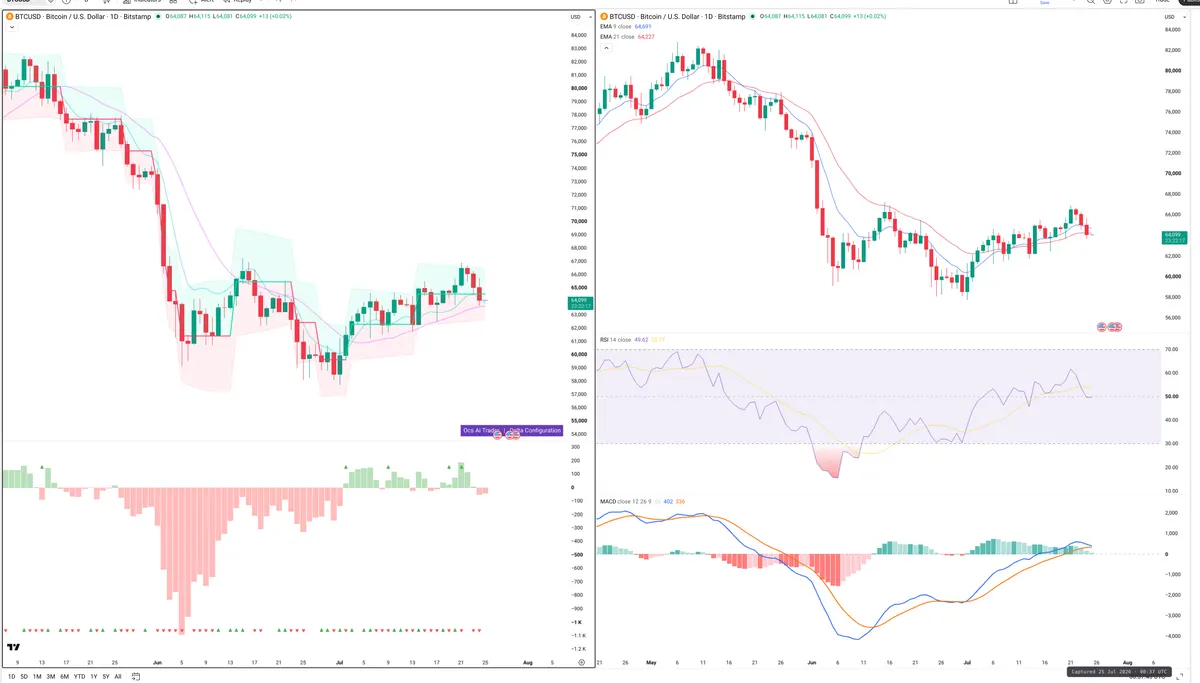Select the 5Y time range button
The height and width of the screenshot is (683, 1200).
[x=106, y=677]
